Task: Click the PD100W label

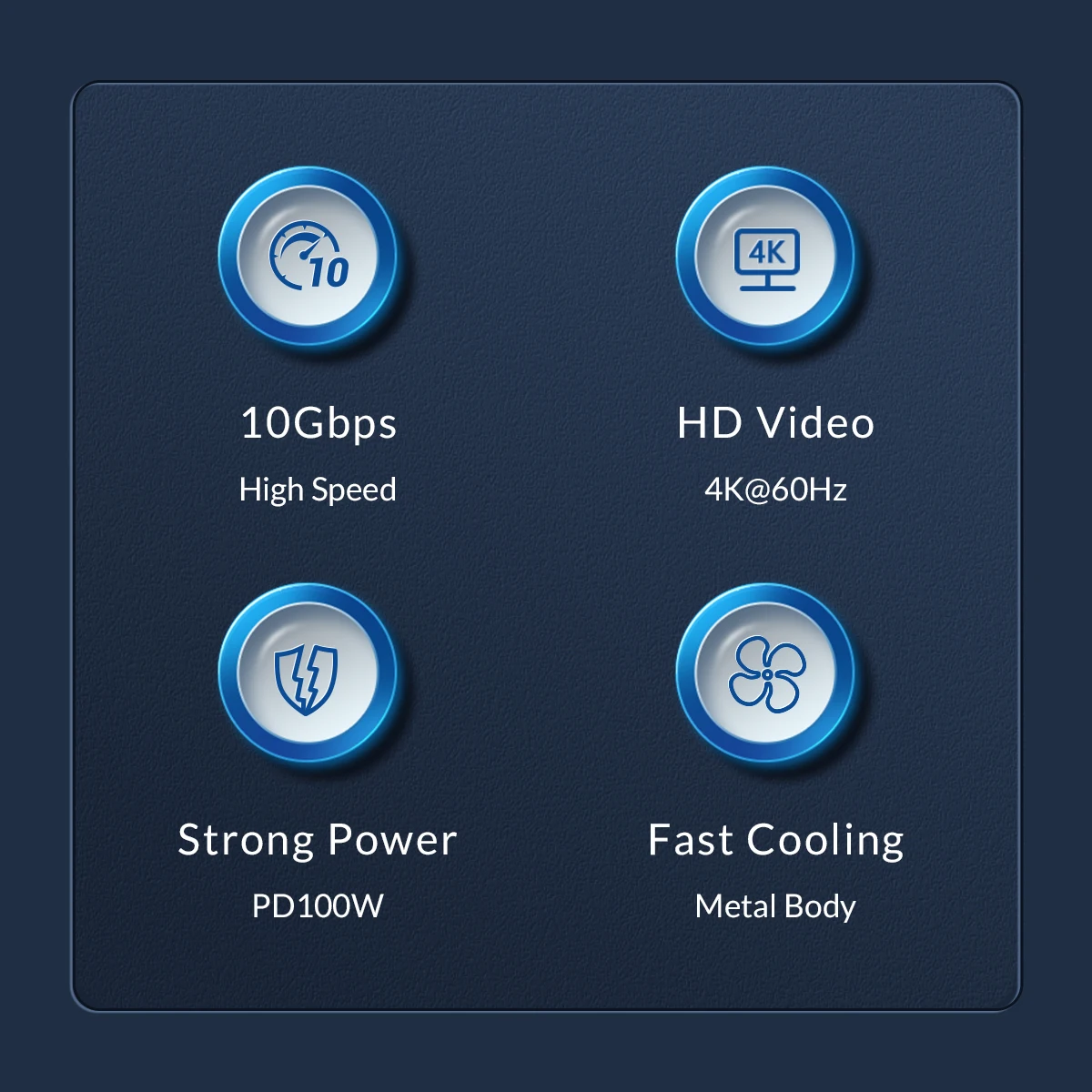Action: click(318, 906)
